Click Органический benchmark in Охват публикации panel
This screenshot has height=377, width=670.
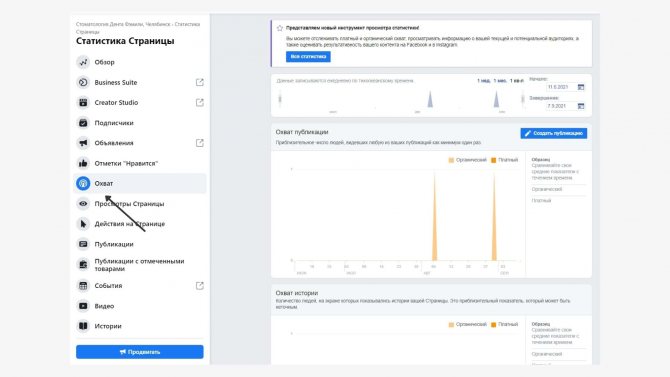tap(547, 189)
